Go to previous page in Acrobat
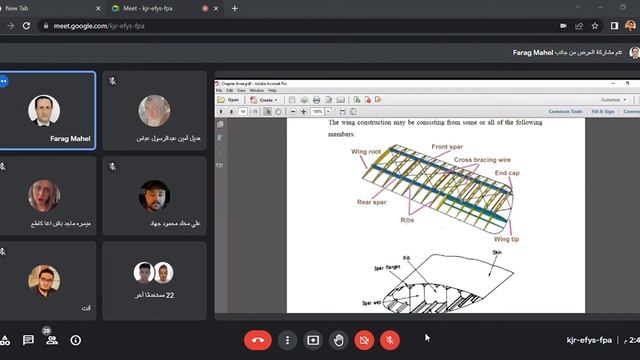Image resolution: width=640 pixels, height=360 pixels. (x=221, y=111)
